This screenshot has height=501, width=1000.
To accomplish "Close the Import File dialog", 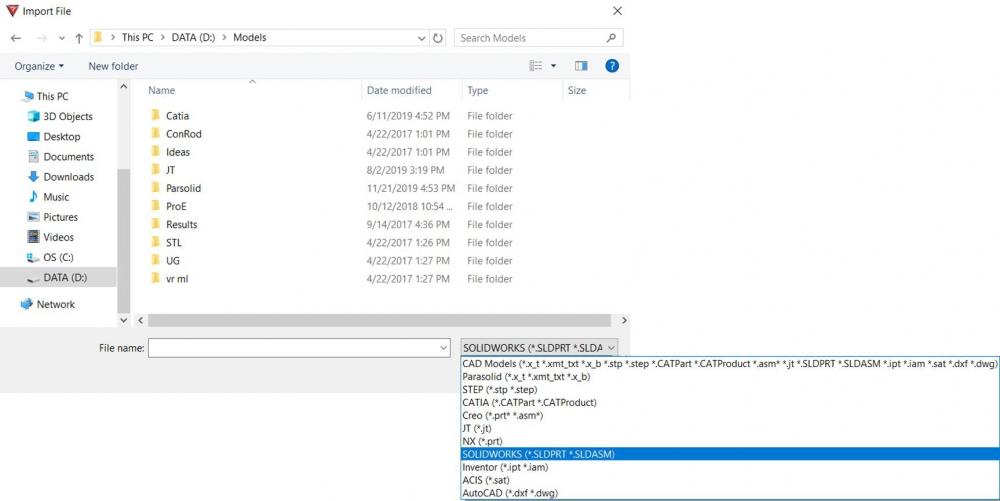I will pos(617,11).
